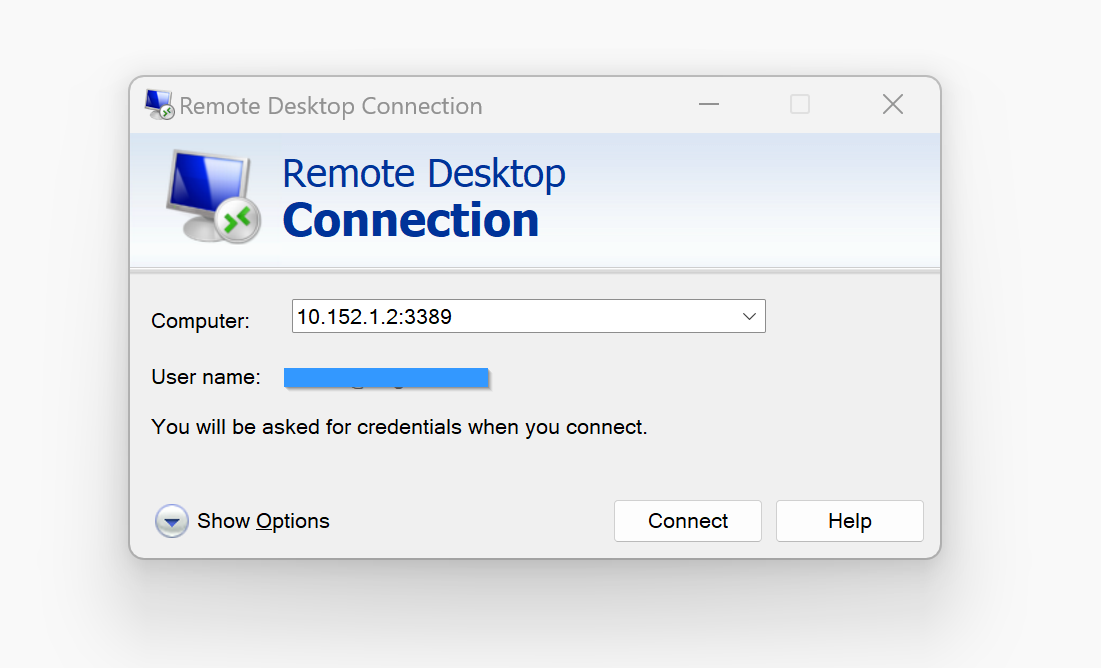Open Help
This screenshot has height=668, width=1101.
pos(849,520)
